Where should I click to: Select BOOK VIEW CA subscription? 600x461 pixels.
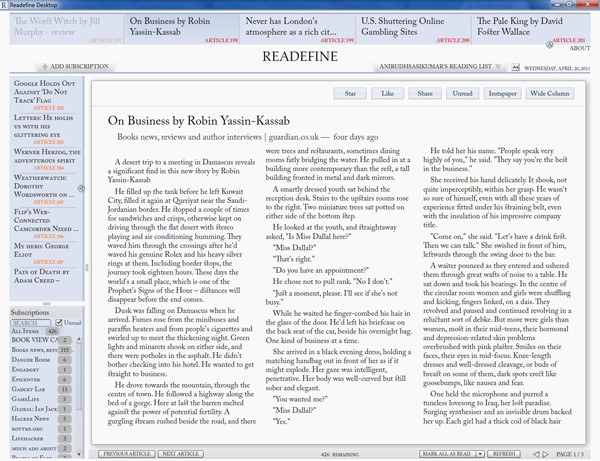point(41,340)
